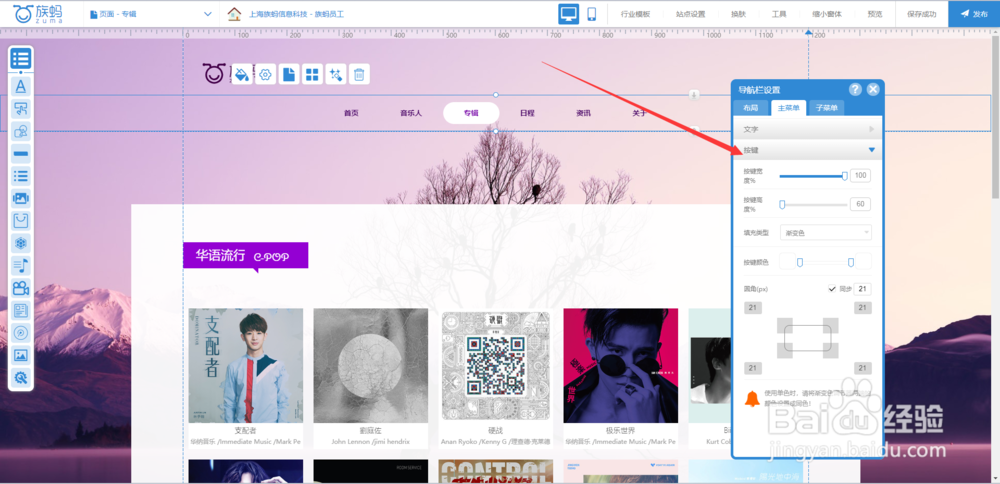Click the 关于 nav link
The image size is (1000, 484).
click(x=639, y=113)
